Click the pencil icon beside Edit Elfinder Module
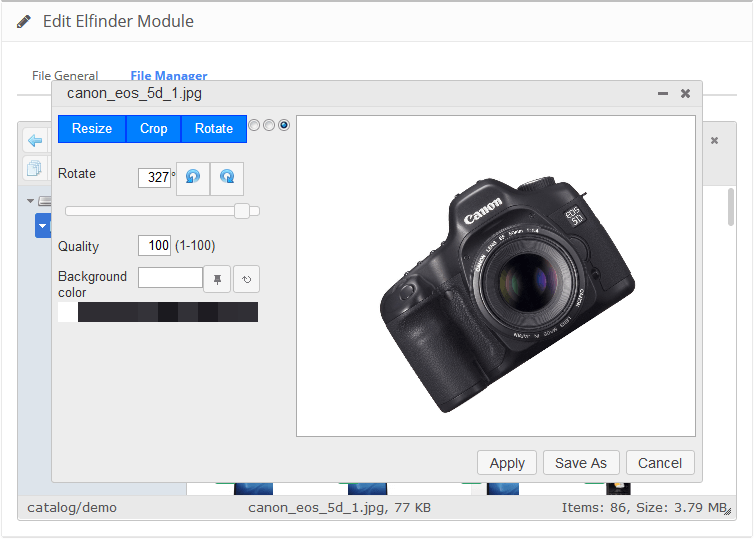 pos(24,22)
